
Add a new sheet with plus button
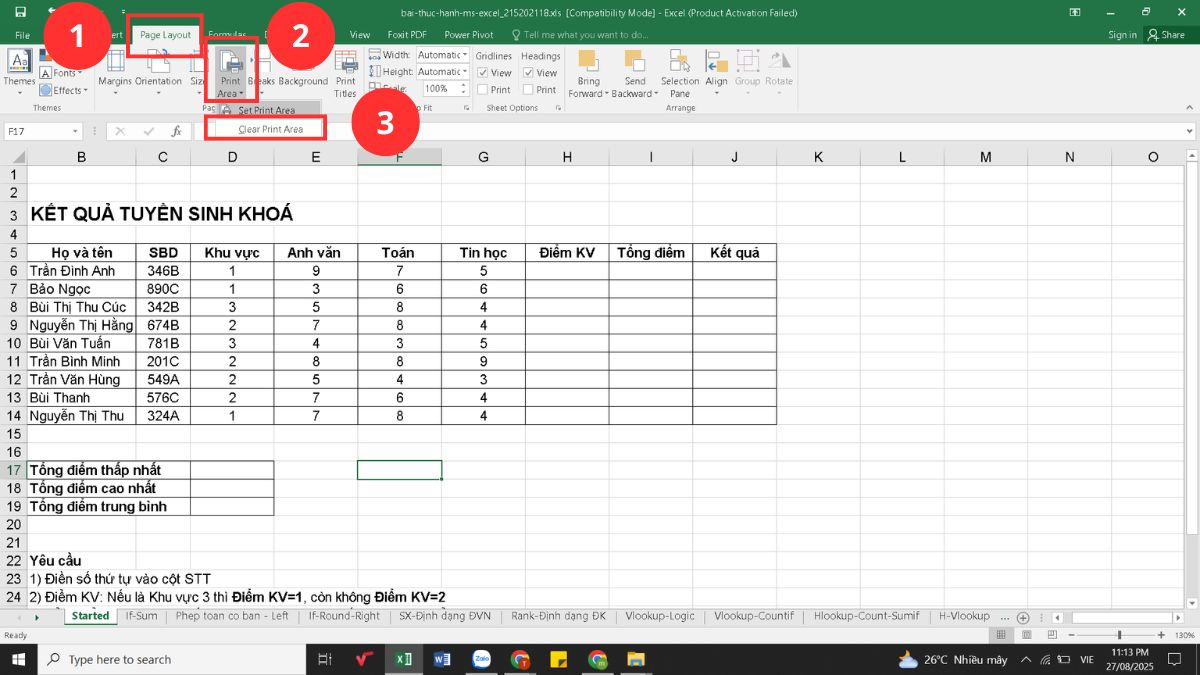click(1022, 617)
